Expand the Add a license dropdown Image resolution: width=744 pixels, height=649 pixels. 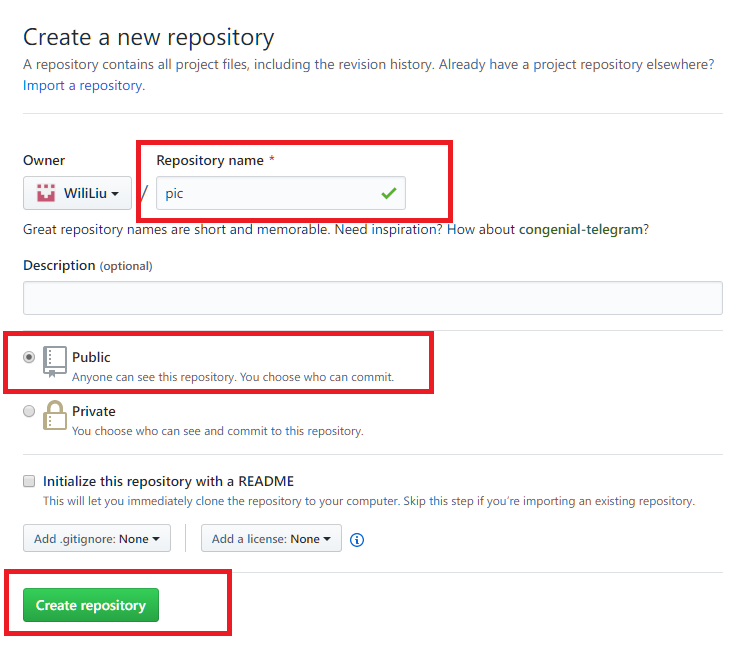coord(271,538)
